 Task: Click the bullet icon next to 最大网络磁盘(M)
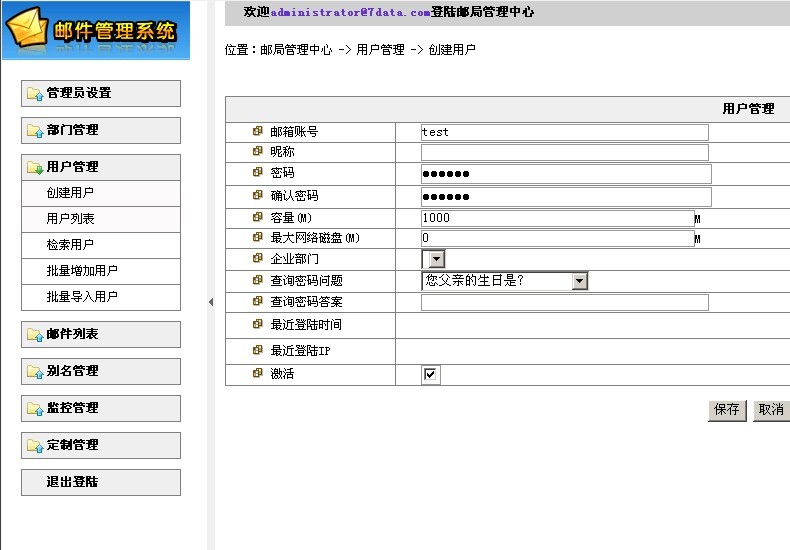pyautogui.click(x=257, y=237)
